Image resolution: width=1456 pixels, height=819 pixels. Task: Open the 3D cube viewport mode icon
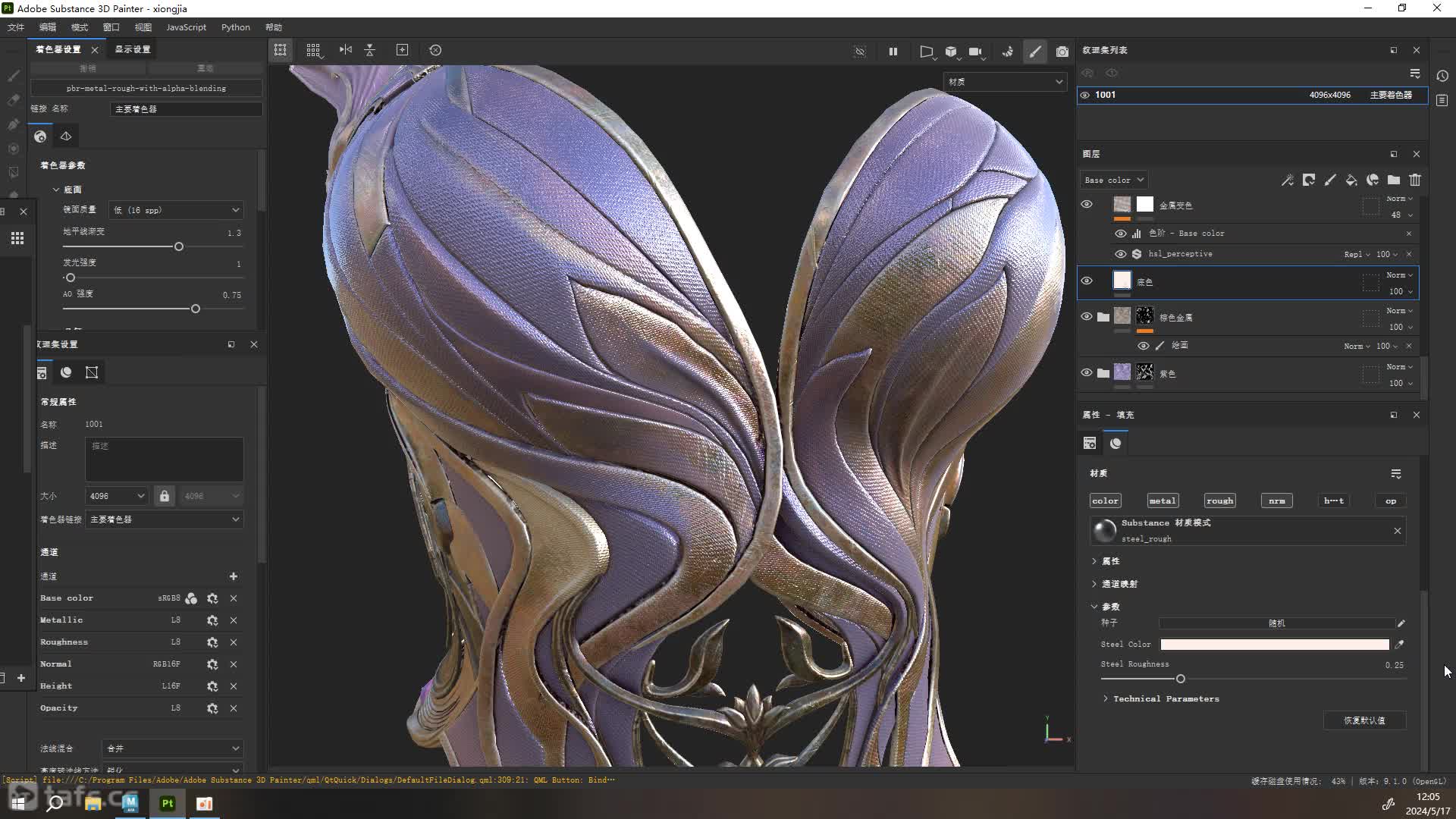[951, 52]
